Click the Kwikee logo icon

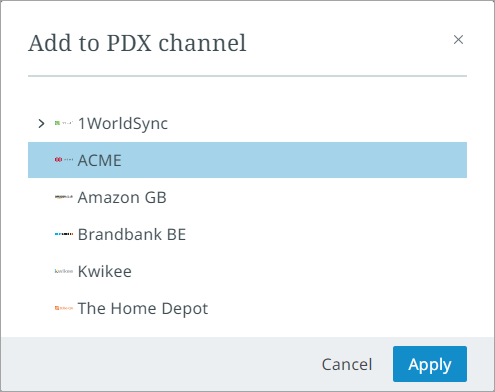point(64,271)
